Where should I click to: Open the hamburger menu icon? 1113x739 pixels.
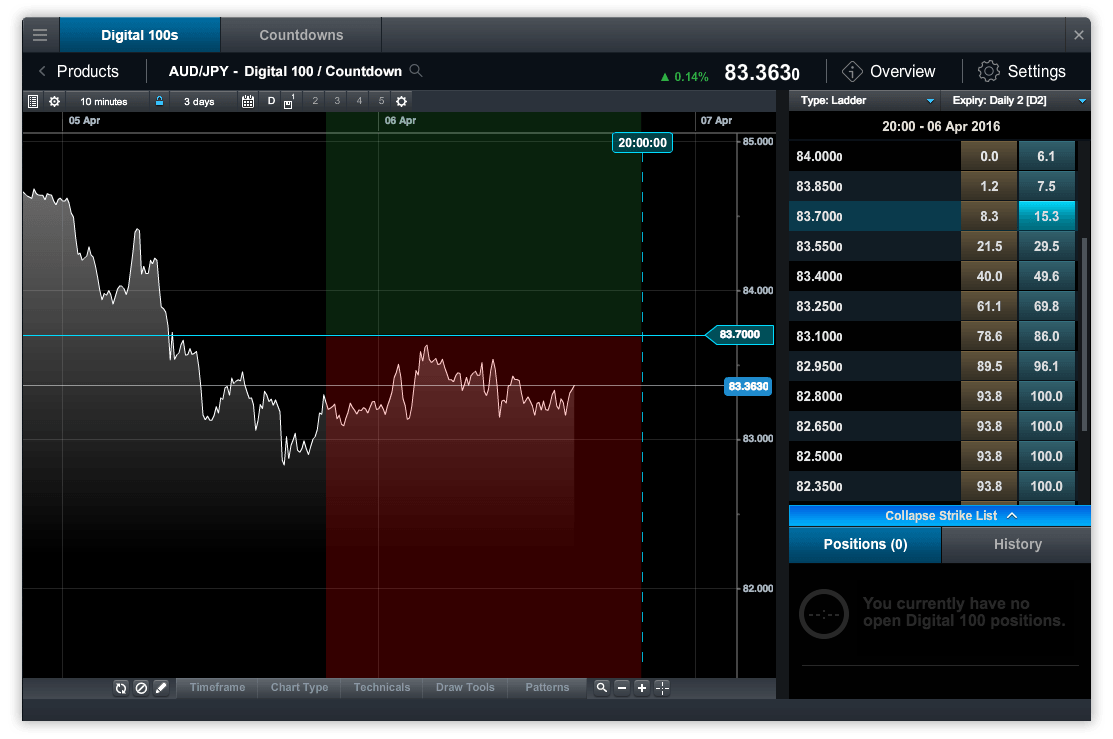click(40, 35)
